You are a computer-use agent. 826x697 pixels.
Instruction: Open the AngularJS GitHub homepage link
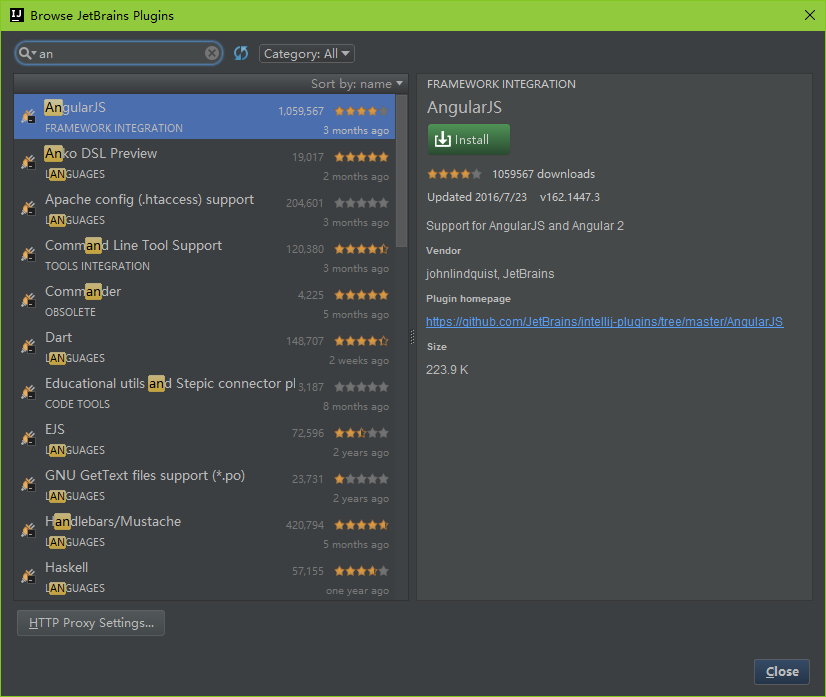click(604, 322)
